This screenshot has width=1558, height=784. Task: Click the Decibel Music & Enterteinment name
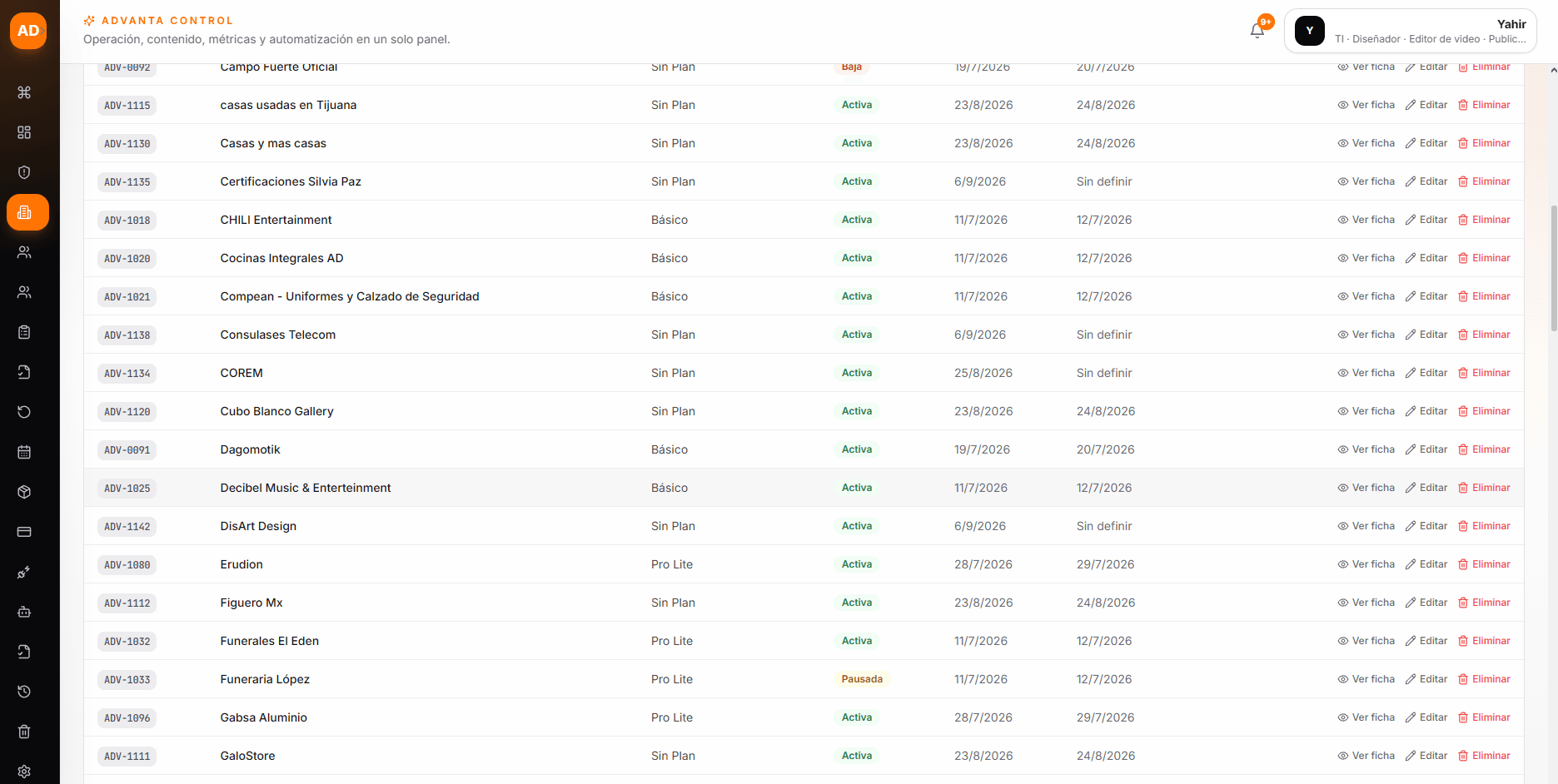pyautogui.click(x=306, y=488)
